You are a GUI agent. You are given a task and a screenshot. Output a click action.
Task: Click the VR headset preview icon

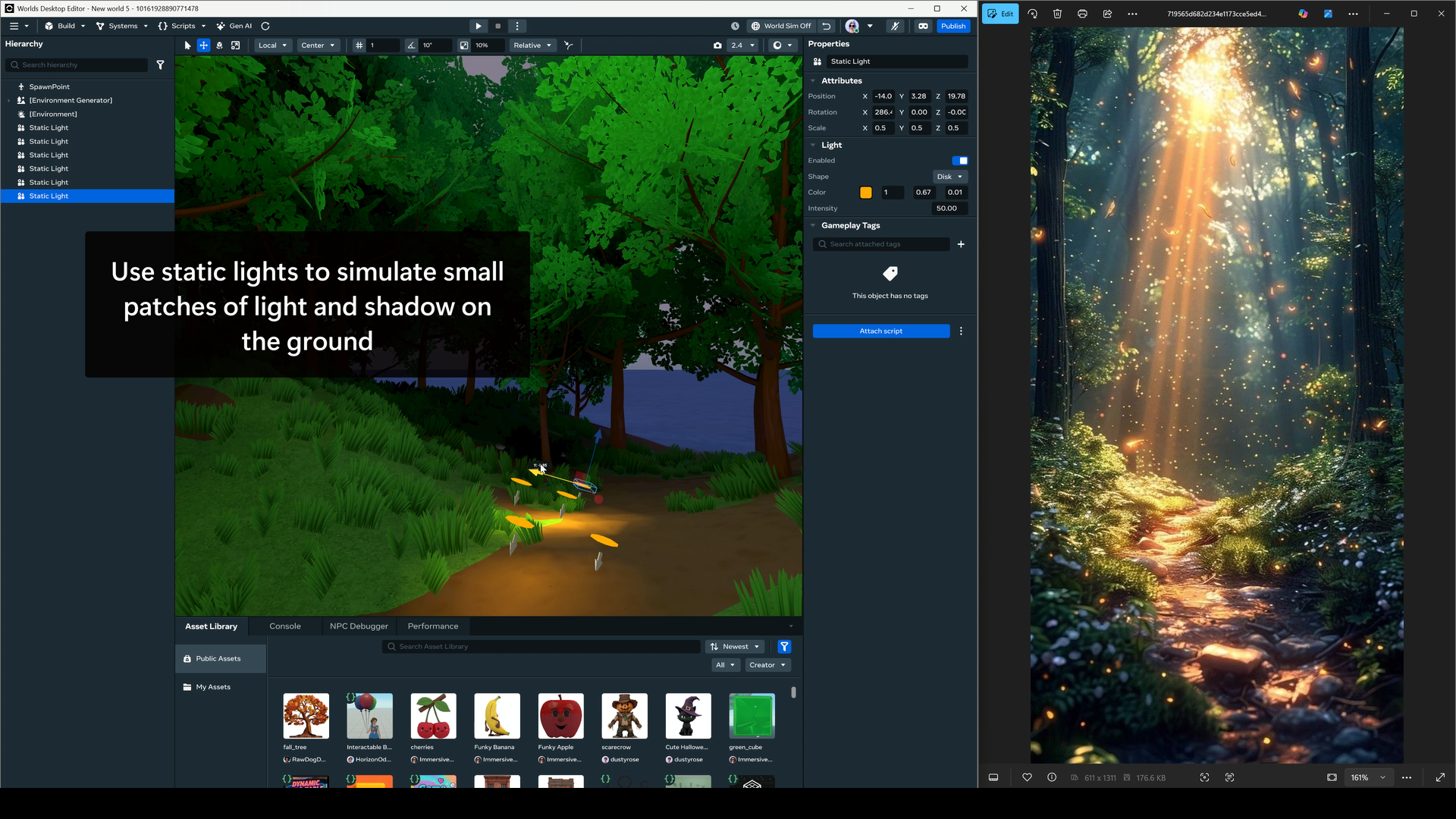coord(923,26)
